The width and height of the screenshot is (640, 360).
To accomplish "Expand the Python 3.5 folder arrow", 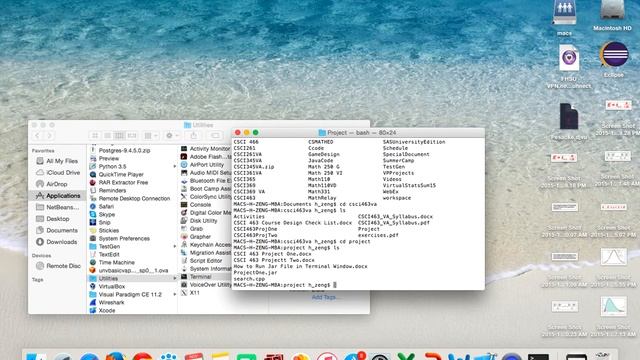I will pos(175,167).
